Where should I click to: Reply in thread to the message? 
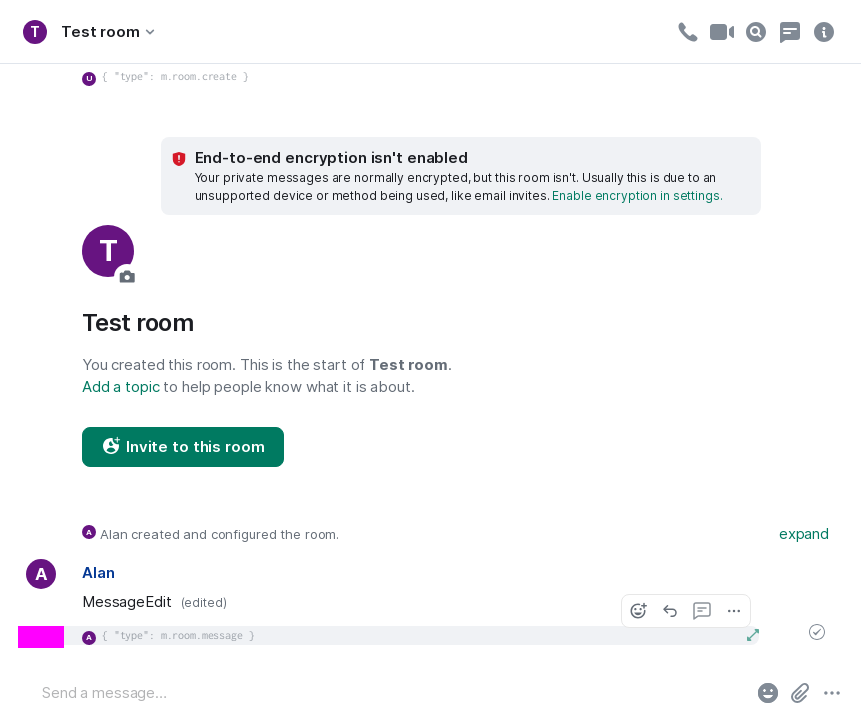coord(702,611)
